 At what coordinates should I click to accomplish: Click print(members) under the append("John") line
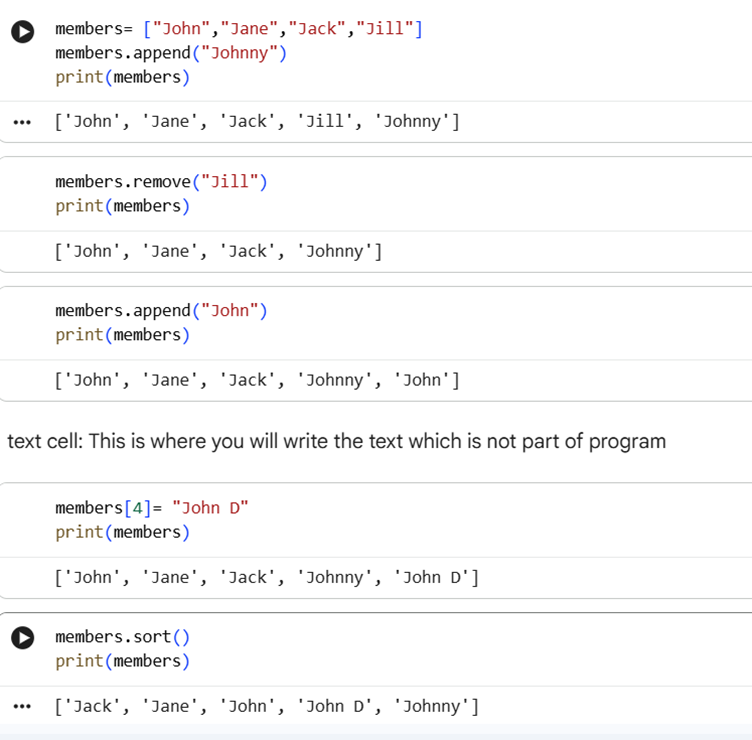(x=122, y=334)
